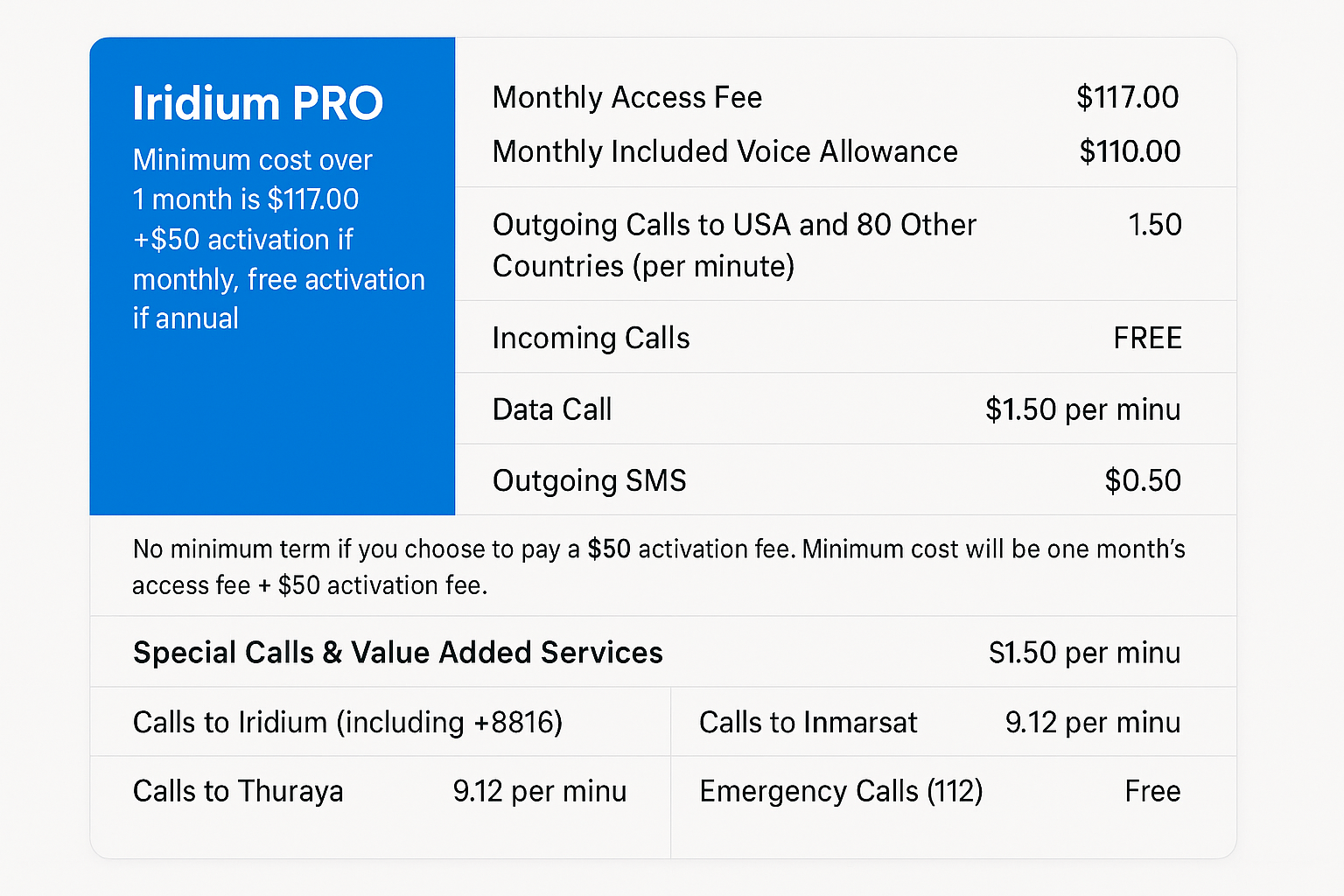Image resolution: width=1344 pixels, height=896 pixels.
Task: Click Outgoing Calls to USA row label
Action: point(733,245)
